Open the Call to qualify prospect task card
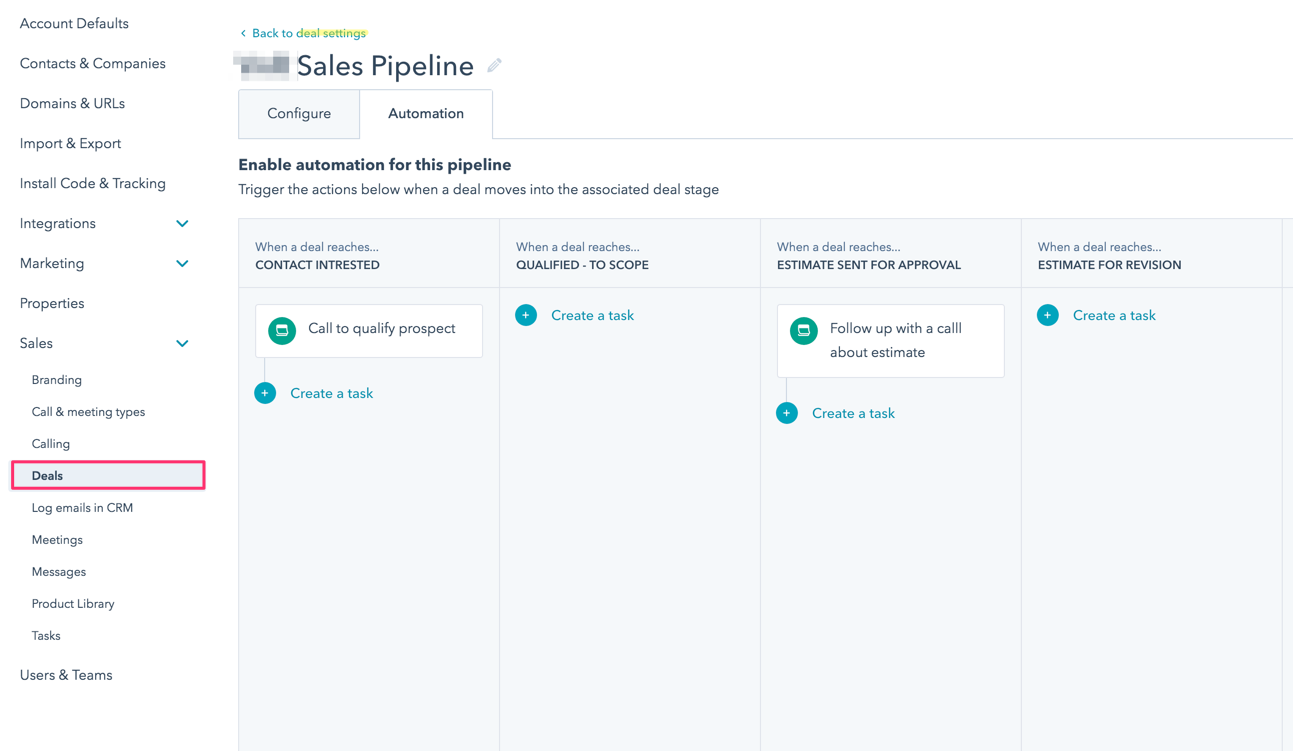 381,329
